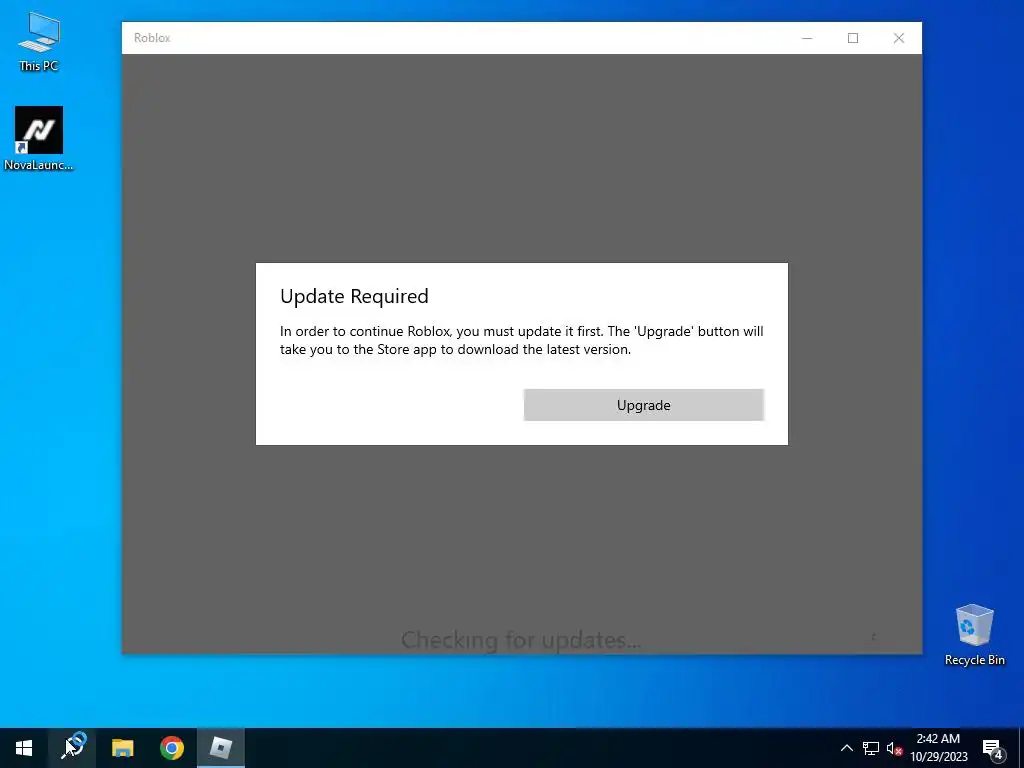Click the Show desktop strip on taskbar
The width and height of the screenshot is (1024, 768).
click(x=1021, y=748)
